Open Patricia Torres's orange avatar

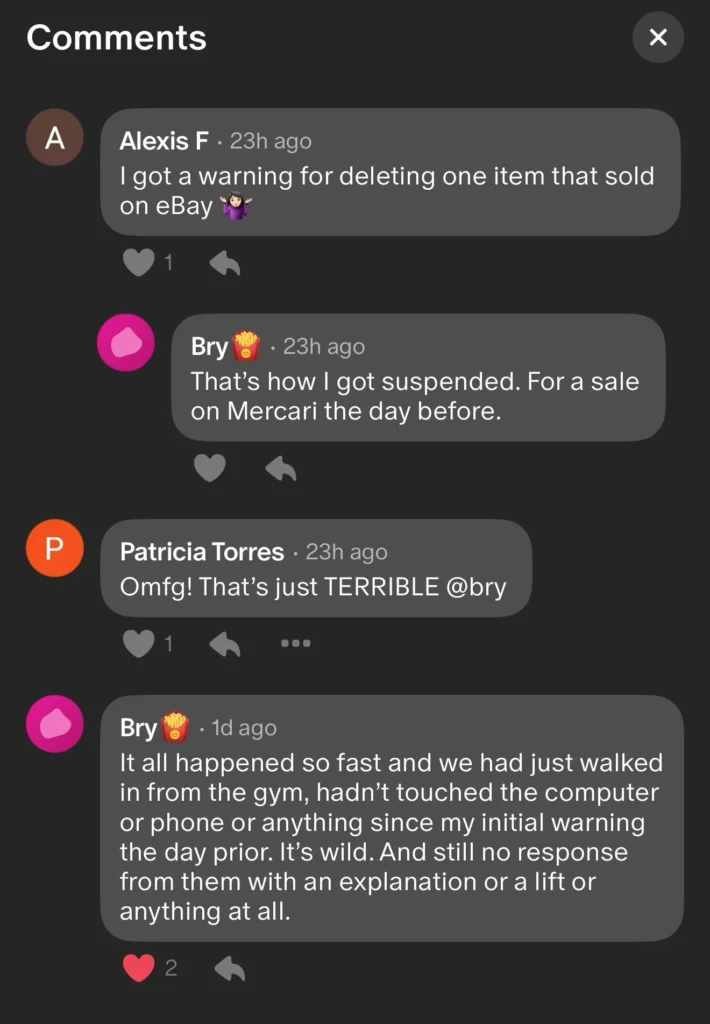point(54,548)
